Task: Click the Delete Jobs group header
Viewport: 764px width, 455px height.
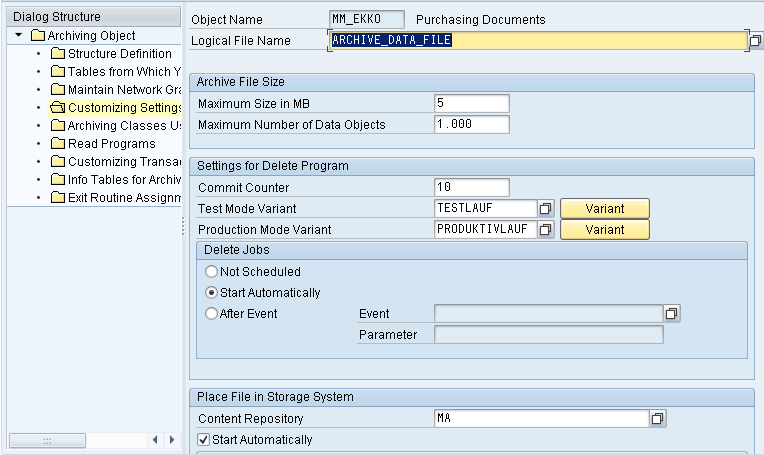Action: [x=472, y=250]
